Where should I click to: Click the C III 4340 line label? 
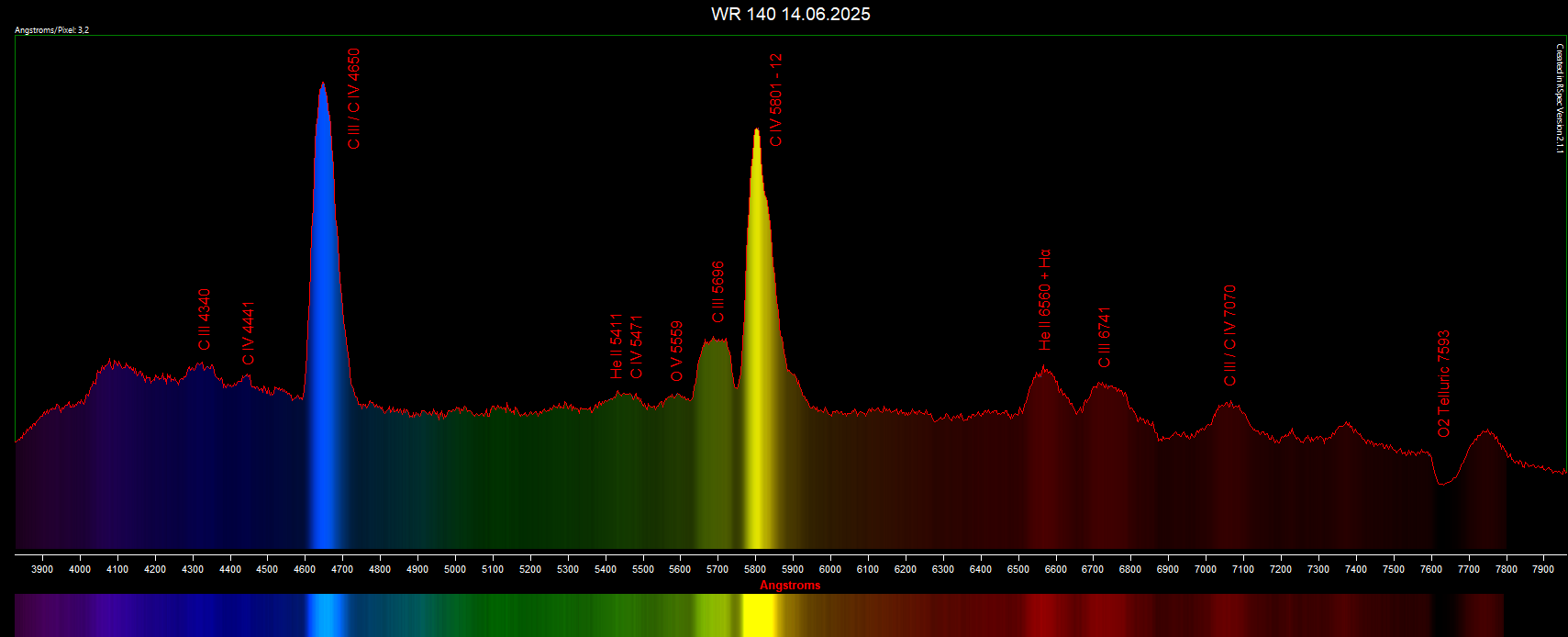(204, 319)
